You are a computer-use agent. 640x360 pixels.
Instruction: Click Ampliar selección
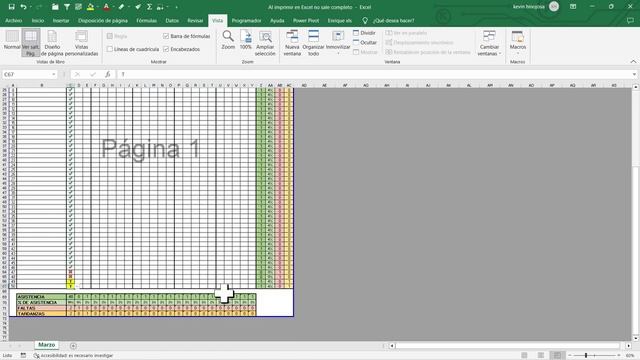point(265,42)
